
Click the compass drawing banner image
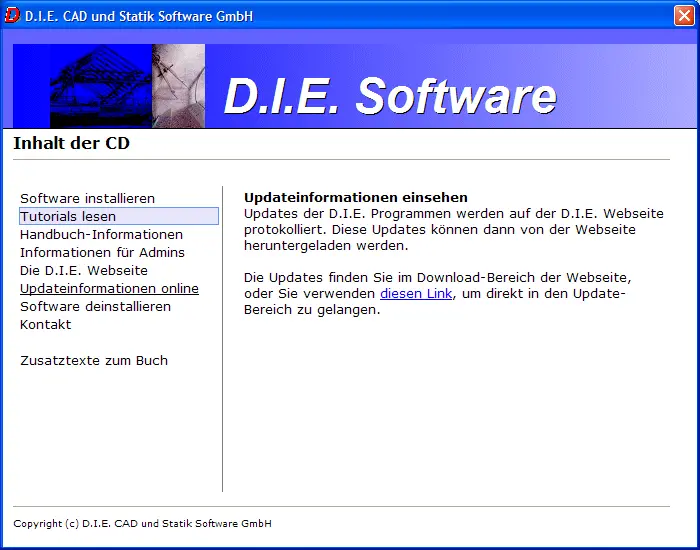[179, 86]
